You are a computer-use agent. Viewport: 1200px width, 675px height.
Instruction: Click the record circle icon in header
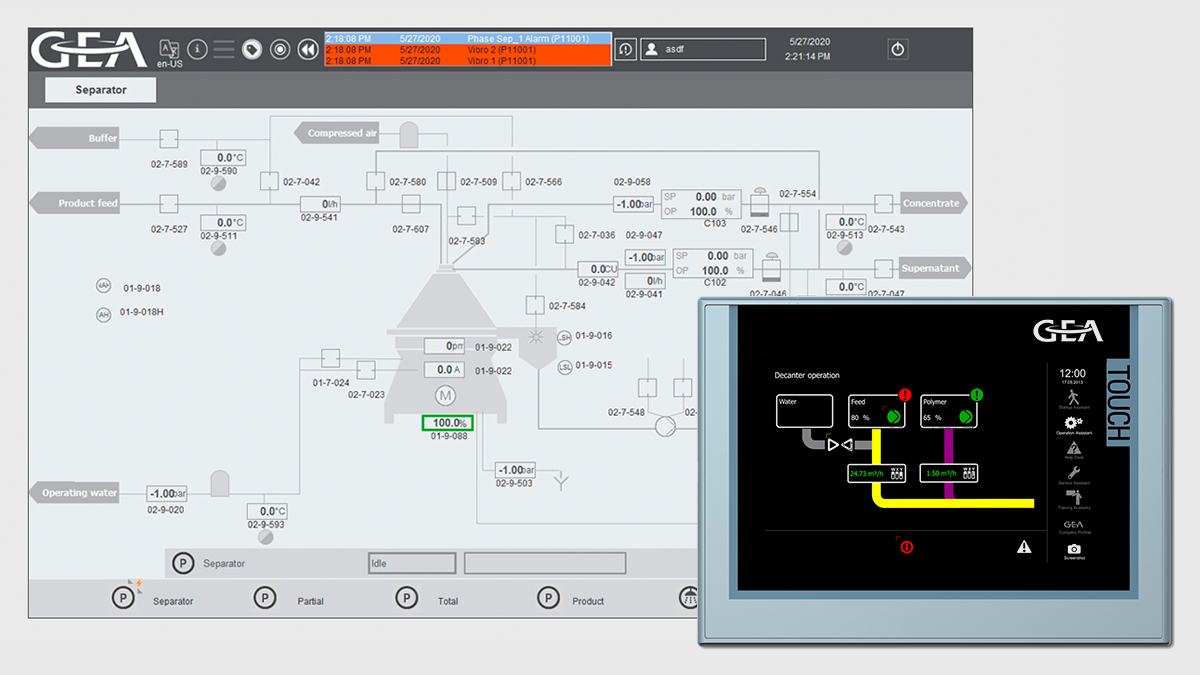coord(280,49)
